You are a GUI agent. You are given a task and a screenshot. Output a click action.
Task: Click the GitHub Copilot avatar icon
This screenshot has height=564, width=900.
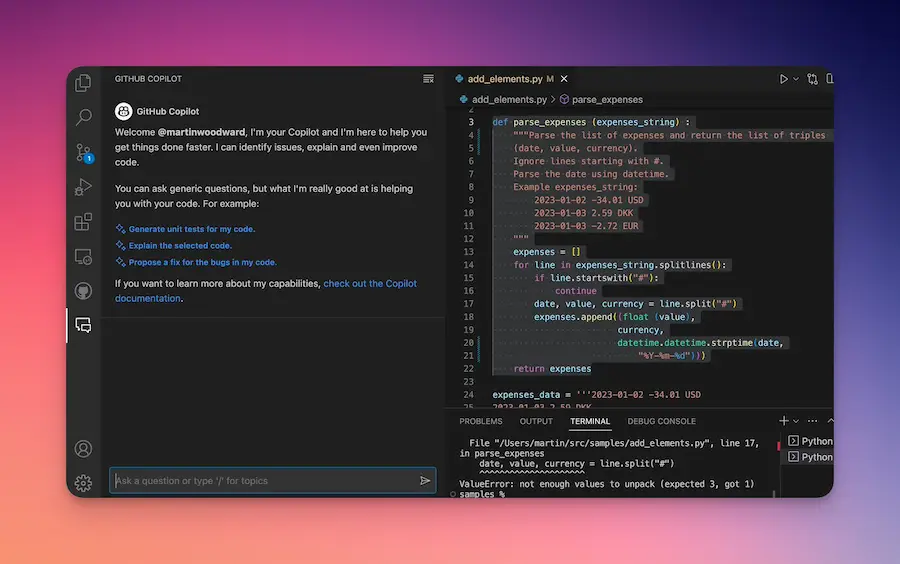tap(123, 111)
